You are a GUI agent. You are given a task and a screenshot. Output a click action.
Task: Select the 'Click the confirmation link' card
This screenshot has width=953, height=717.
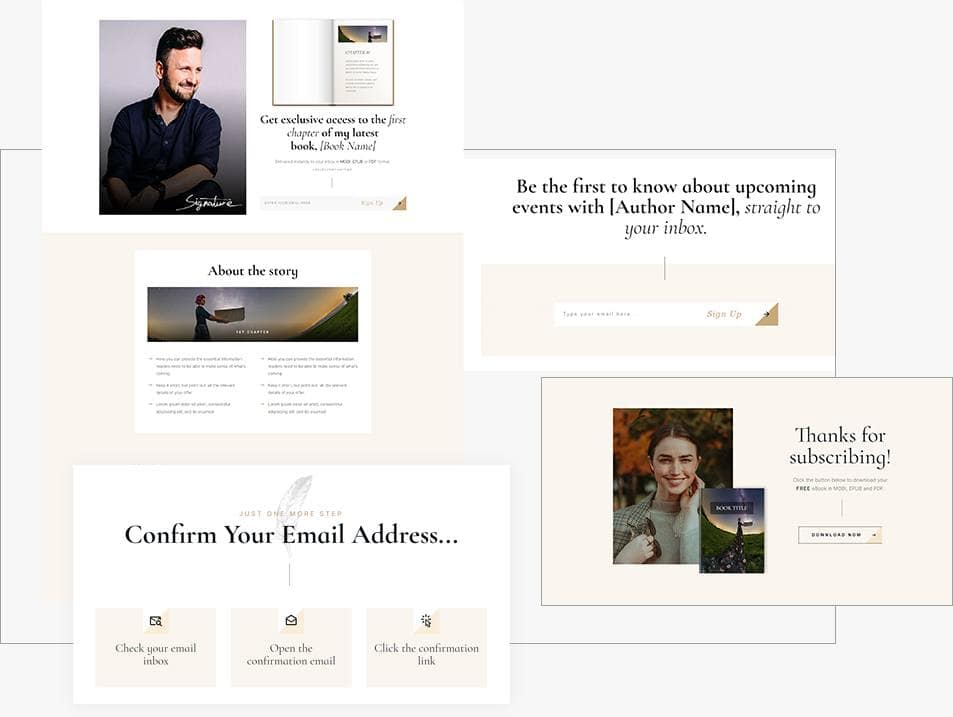pos(426,647)
